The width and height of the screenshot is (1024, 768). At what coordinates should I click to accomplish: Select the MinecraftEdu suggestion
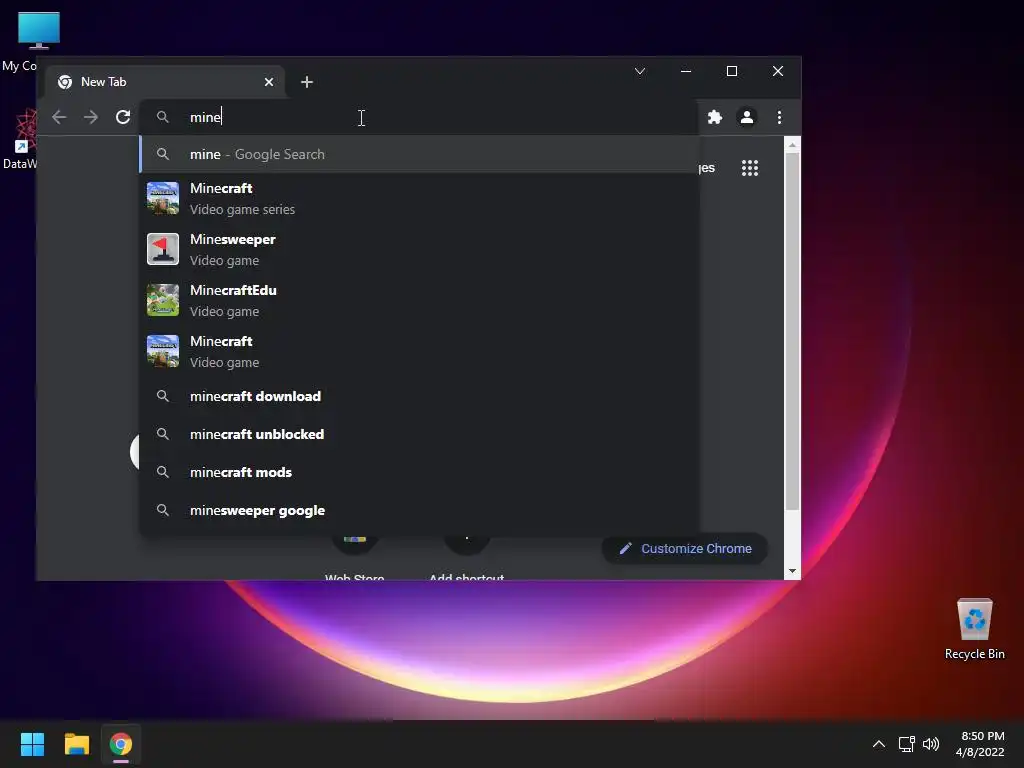pos(419,300)
